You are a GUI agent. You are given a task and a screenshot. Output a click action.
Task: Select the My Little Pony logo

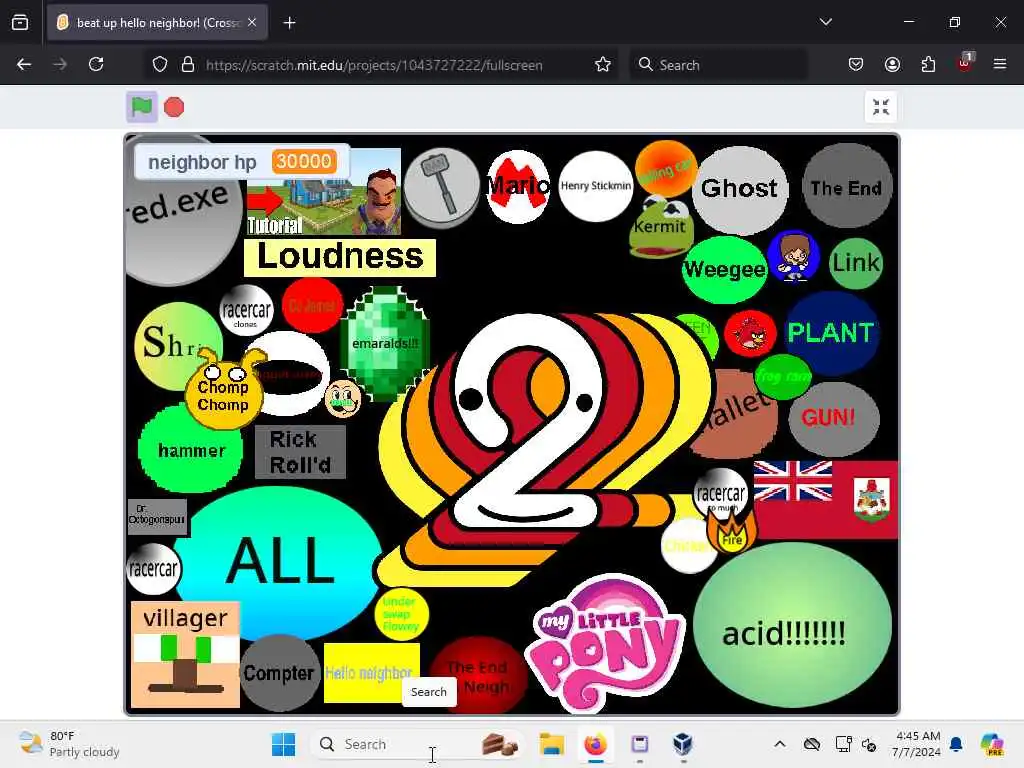click(604, 644)
